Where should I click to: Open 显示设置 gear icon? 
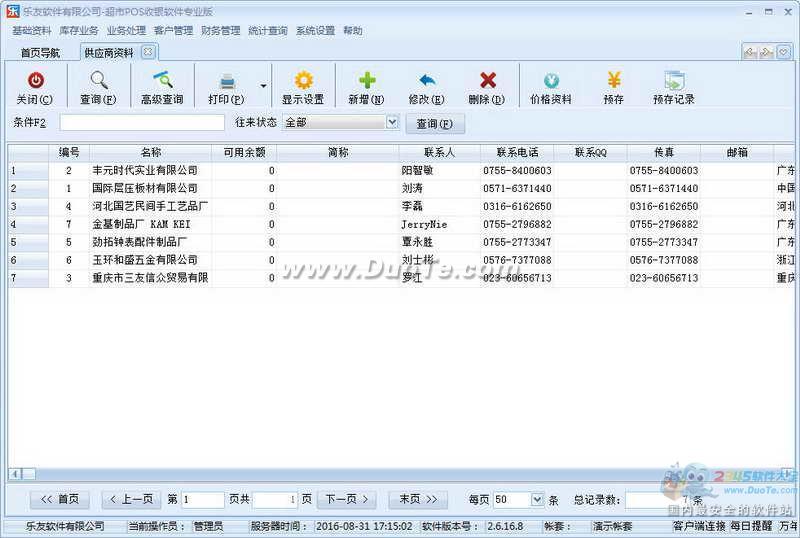302,82
